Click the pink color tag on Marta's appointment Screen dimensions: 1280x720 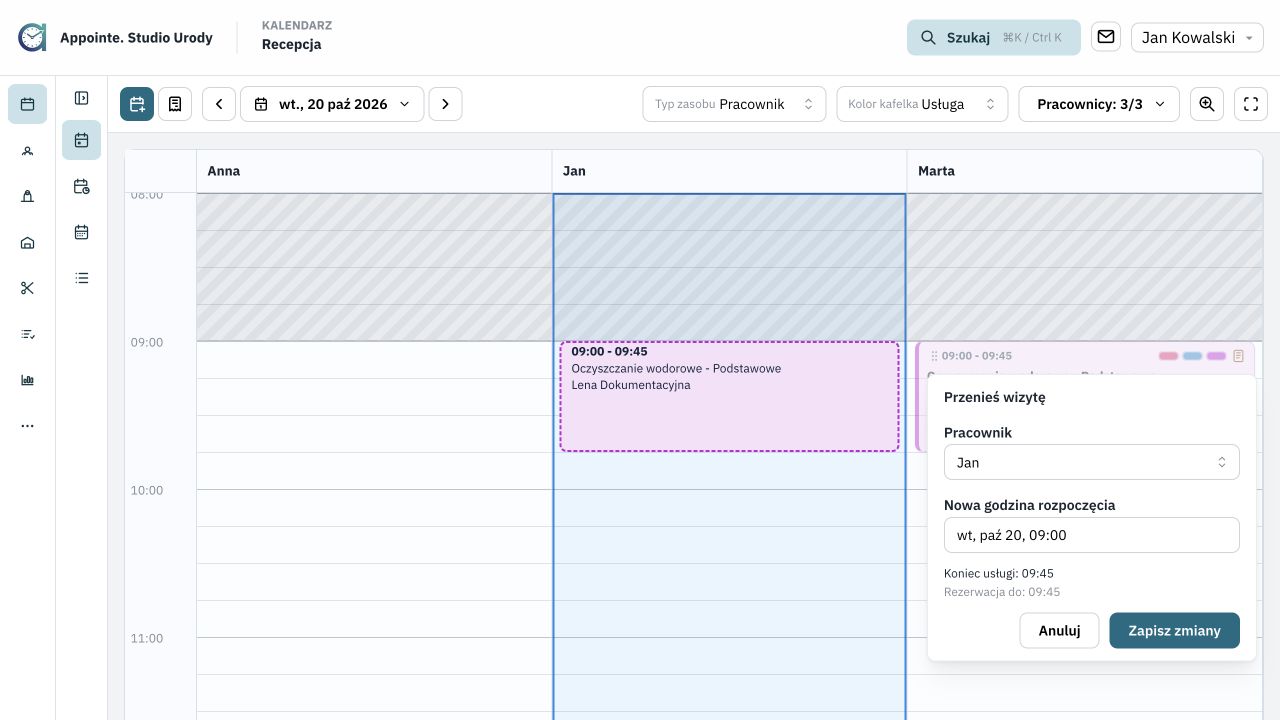(1168, 356)
